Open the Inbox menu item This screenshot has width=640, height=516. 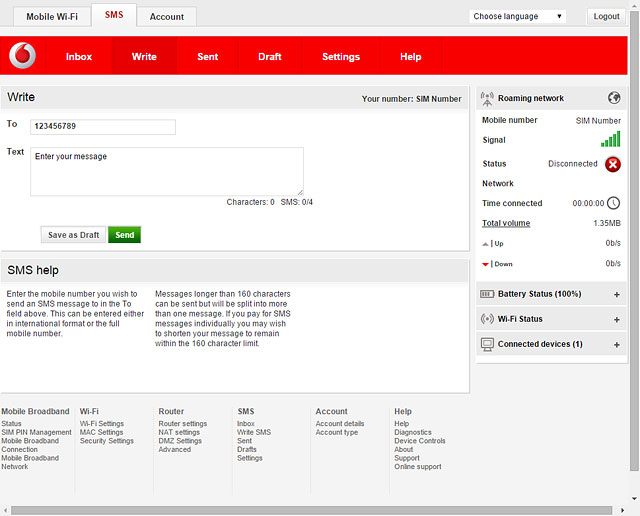coord(79,57)
